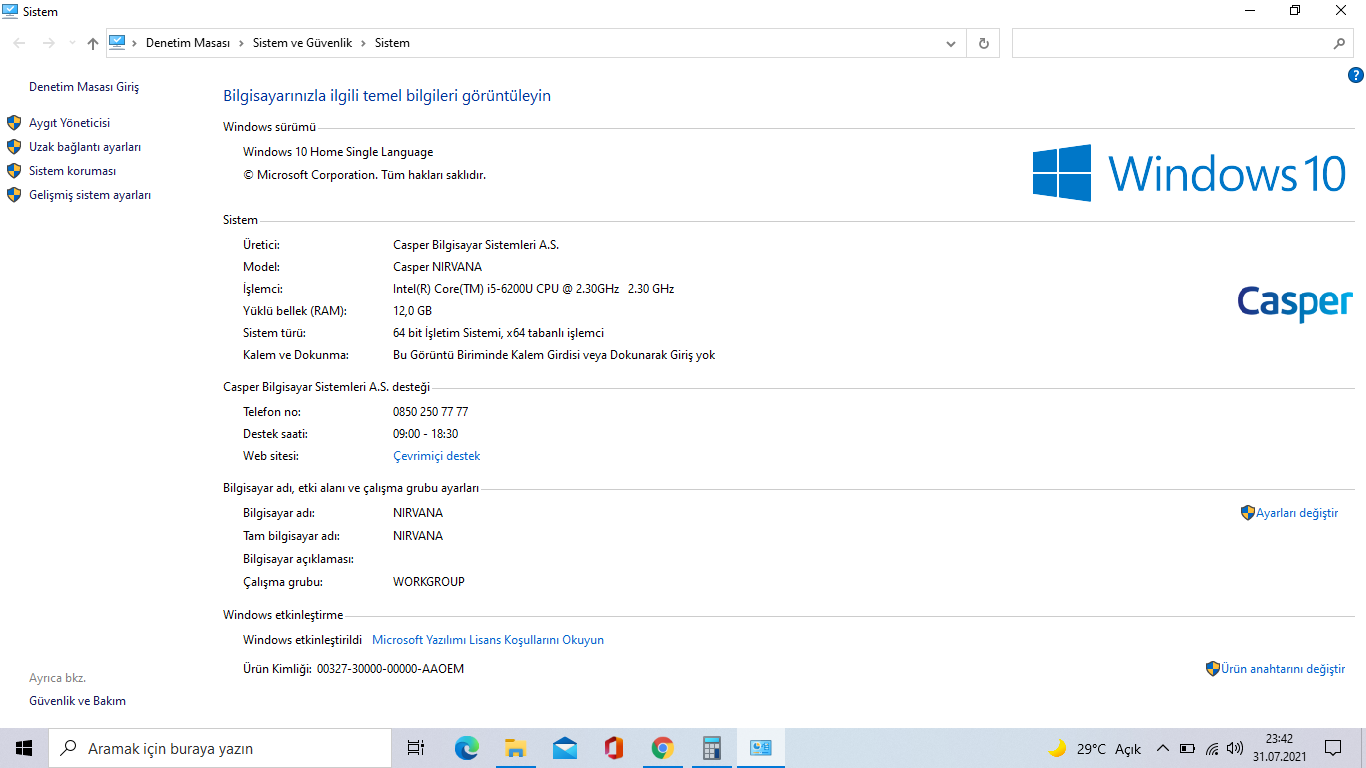Click the Microsoft Corporation copyright text
Viewport: 1366px width, 768px height.
(364, 175)
